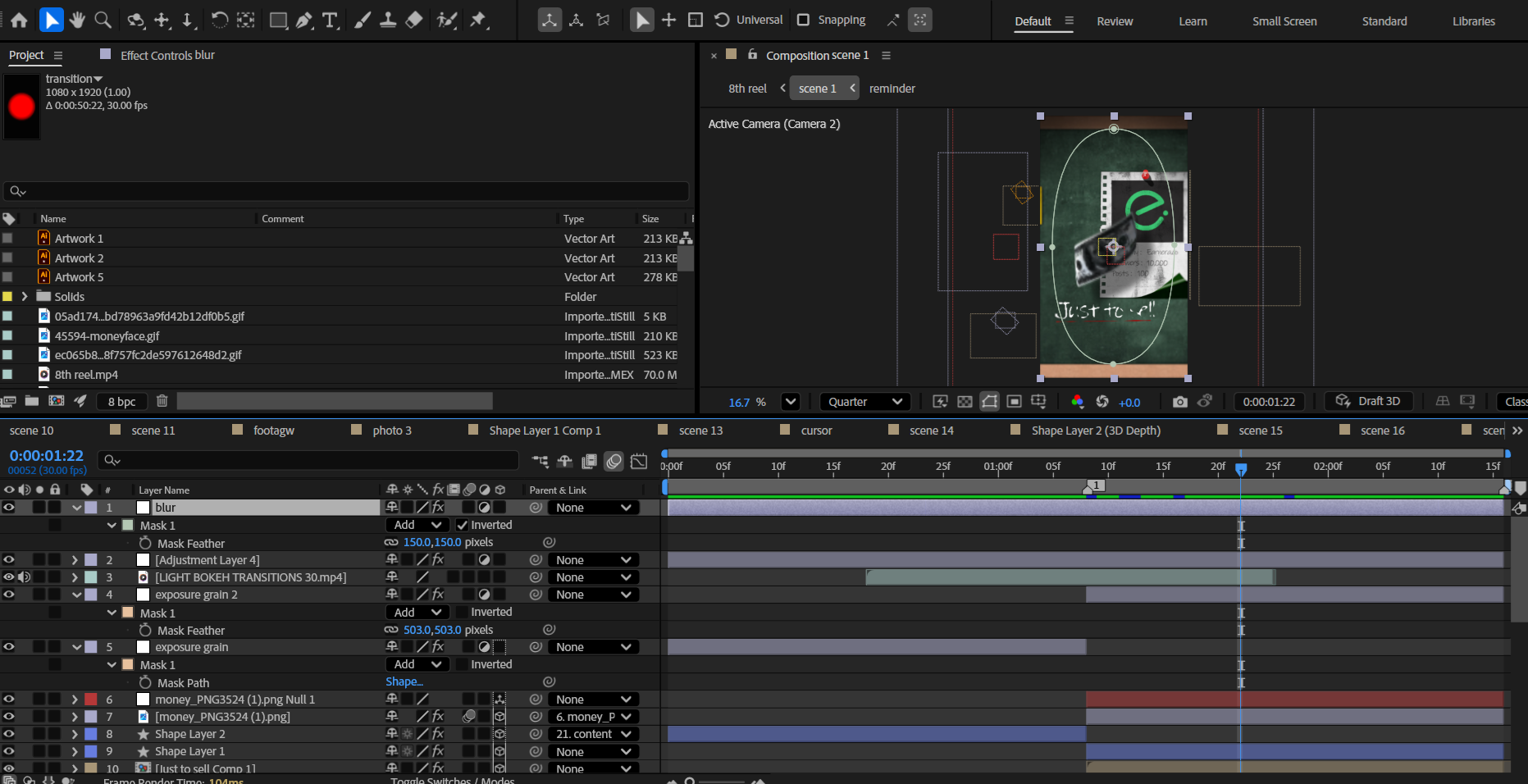The width and height of the screenshot is (1528, 784).
Task: Hide the Adjustment Layer 4 layer
Action: 9,560
